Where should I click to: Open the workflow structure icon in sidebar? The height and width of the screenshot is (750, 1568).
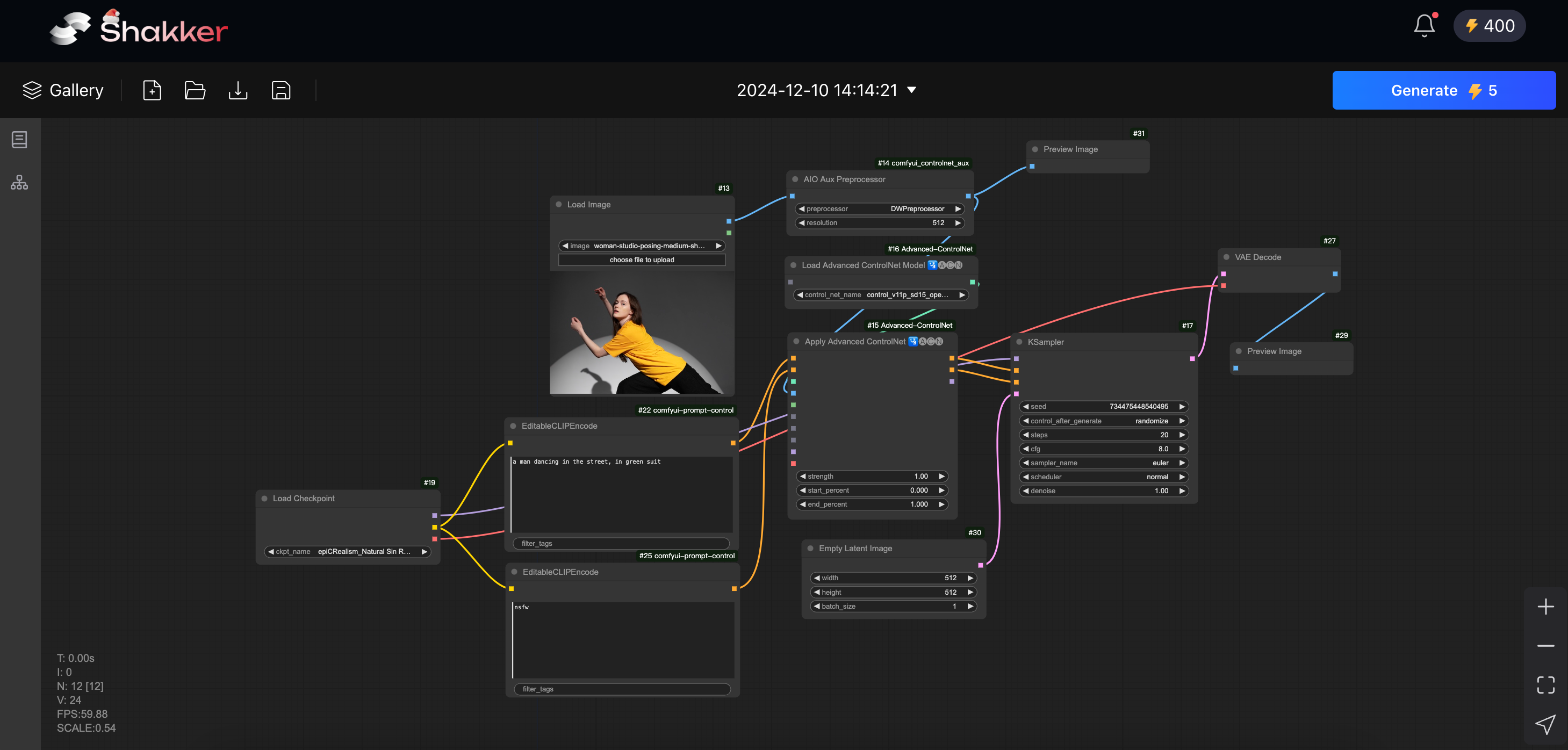click(x=19, y=182)
